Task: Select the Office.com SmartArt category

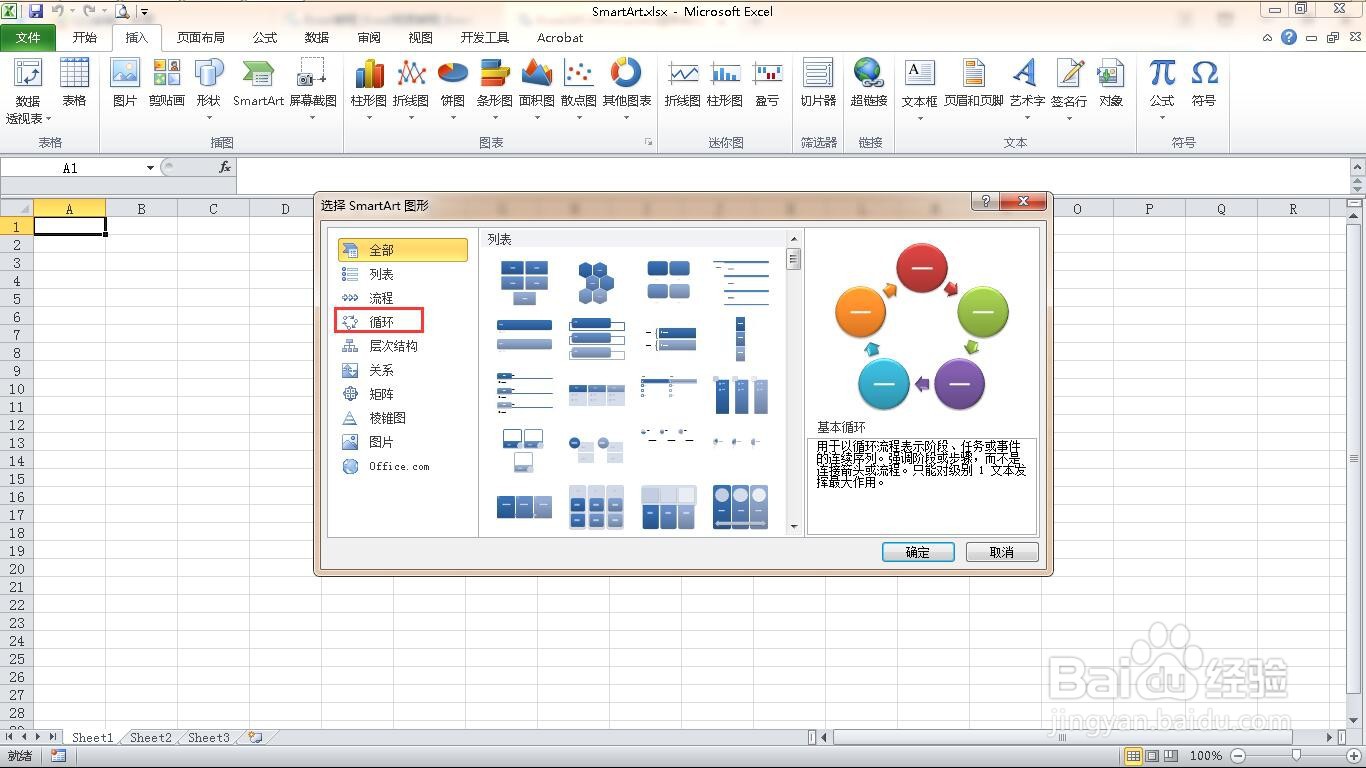Action: pyautogui.click(x=403, y=466)
